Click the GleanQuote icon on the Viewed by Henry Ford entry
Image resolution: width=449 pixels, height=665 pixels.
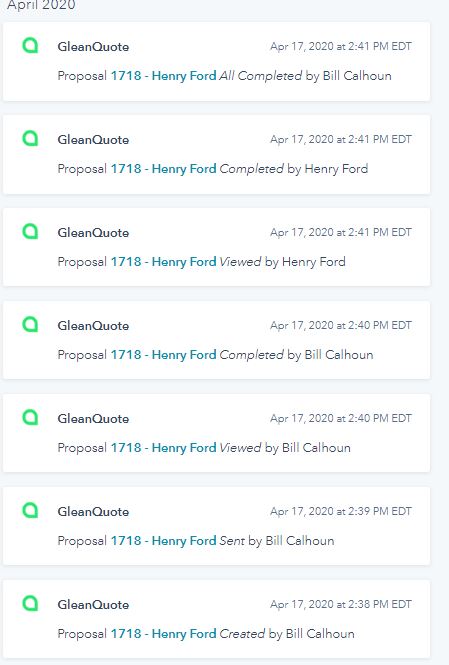point(30,231)
